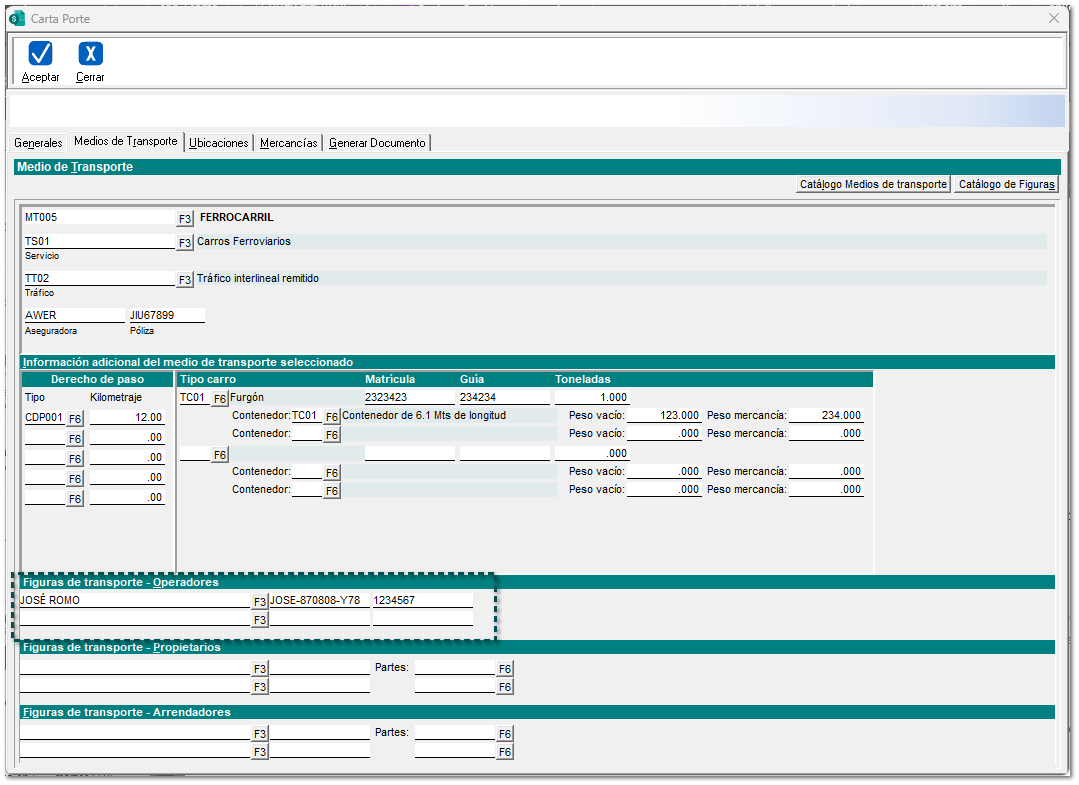Click the Matrícula field with 2323423
The width and height of the screenshot is (1079, 785).
(408, 397)
